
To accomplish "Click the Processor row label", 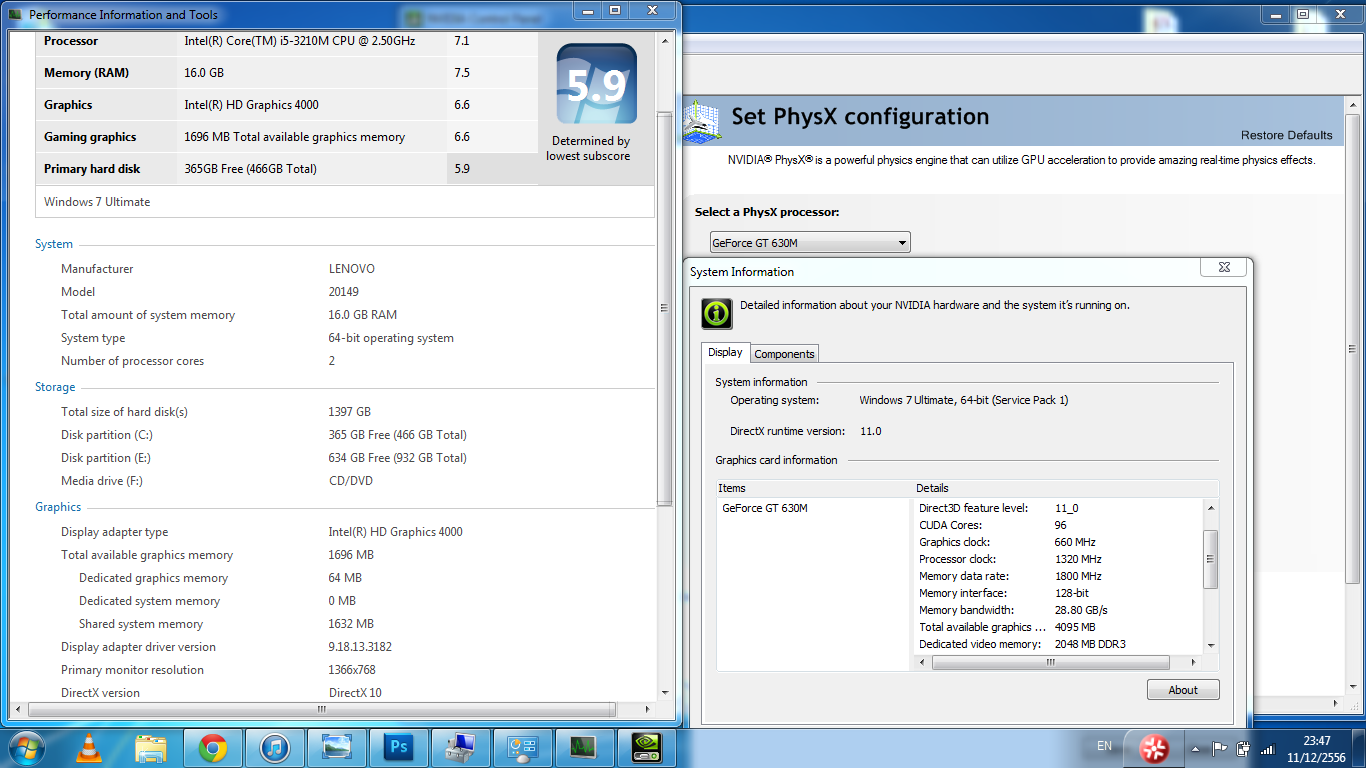I will coord(71,41).
